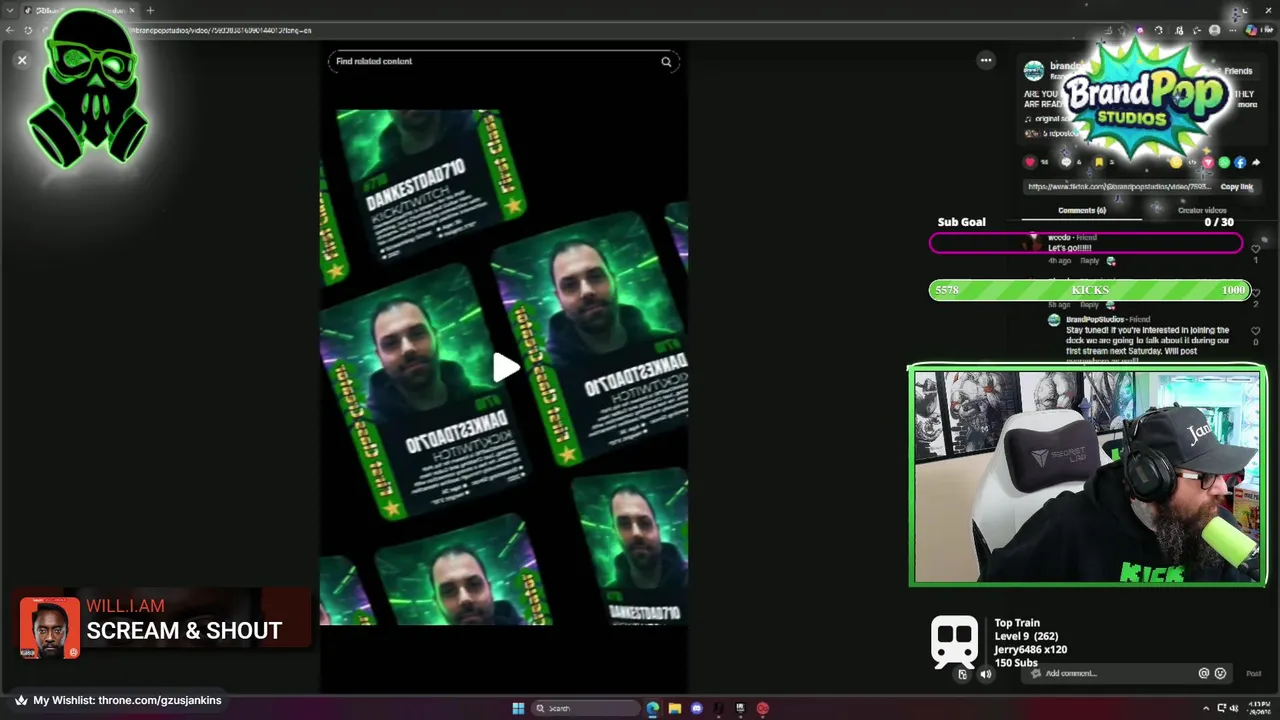Screen dimensions: 1280x720
Task: Click the icon left of the speaker button
Action: point(962,674)
